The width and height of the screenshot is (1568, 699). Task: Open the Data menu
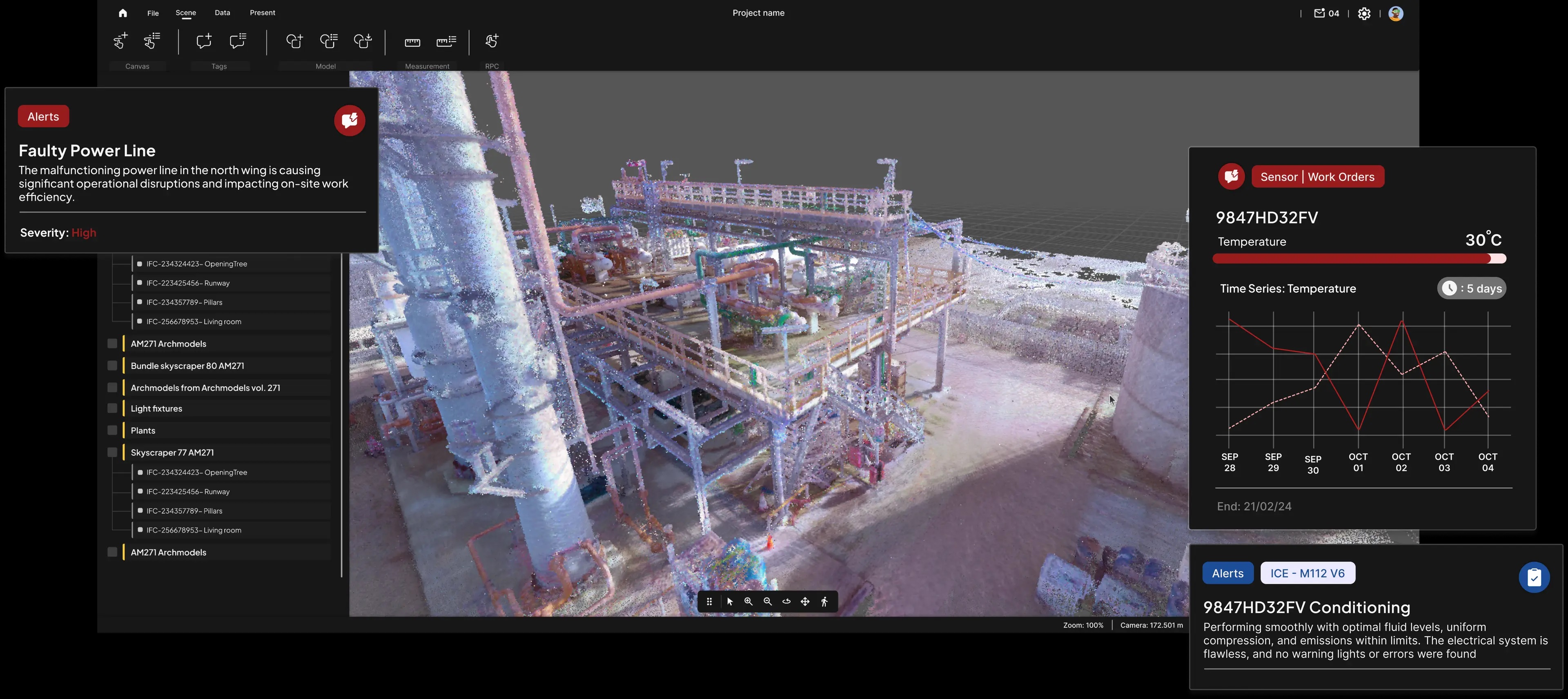pos(222,13)
